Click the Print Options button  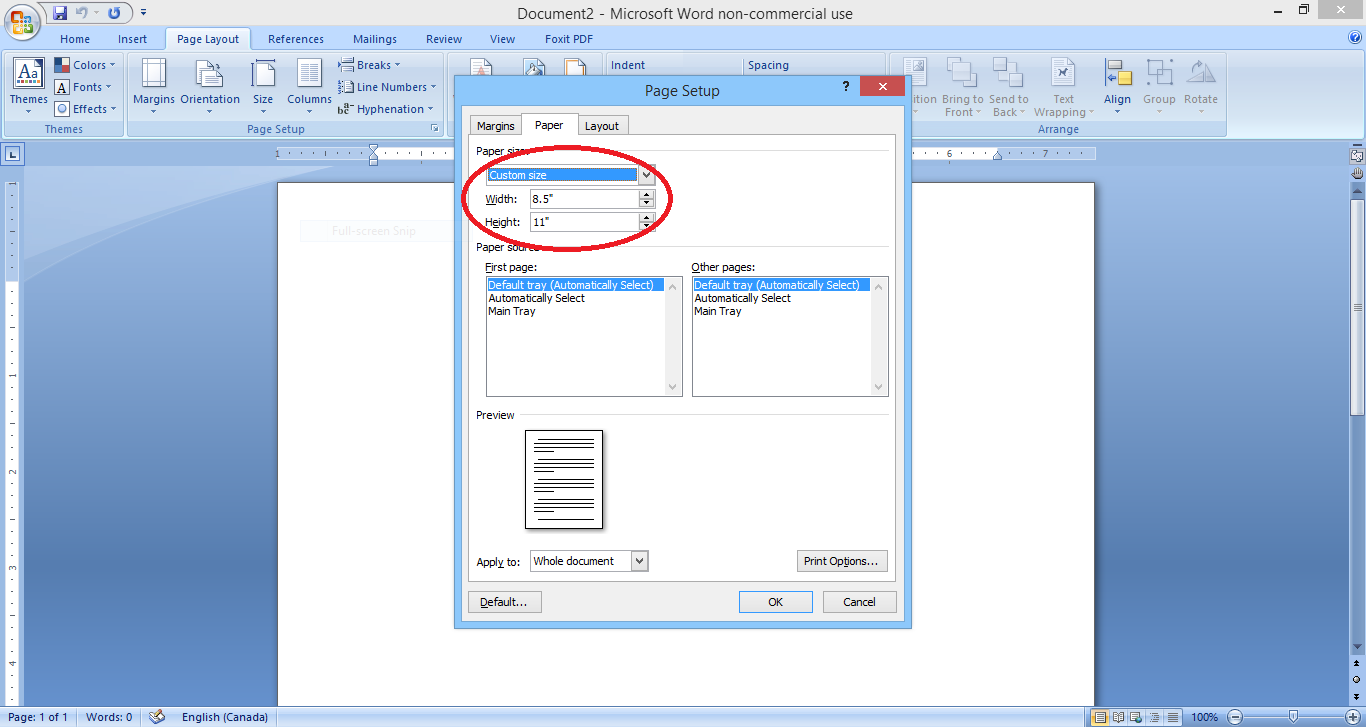click(x=842, y=561)
